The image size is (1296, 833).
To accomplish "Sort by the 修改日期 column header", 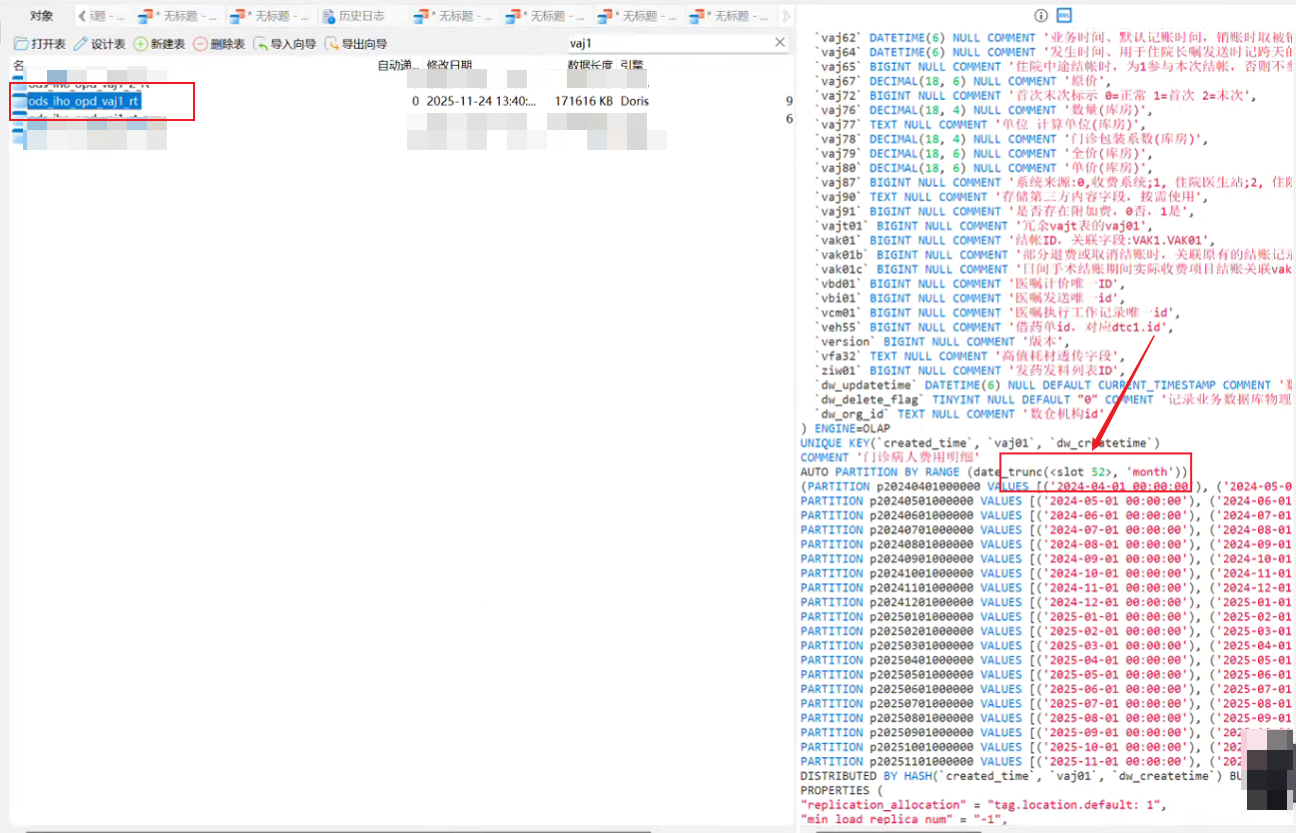I will 449,65.
